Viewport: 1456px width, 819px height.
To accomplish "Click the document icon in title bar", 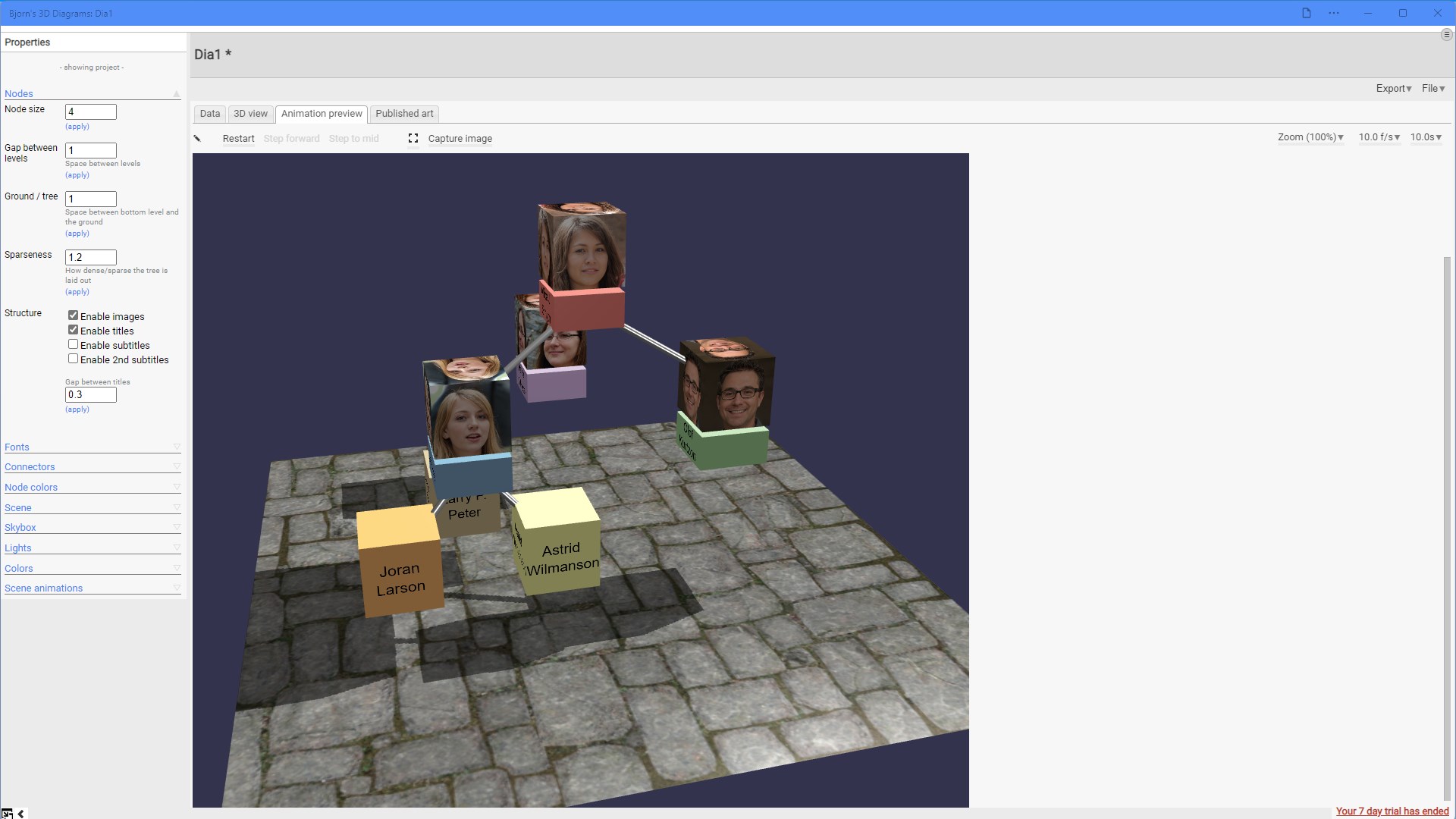I will (1307, 13).
